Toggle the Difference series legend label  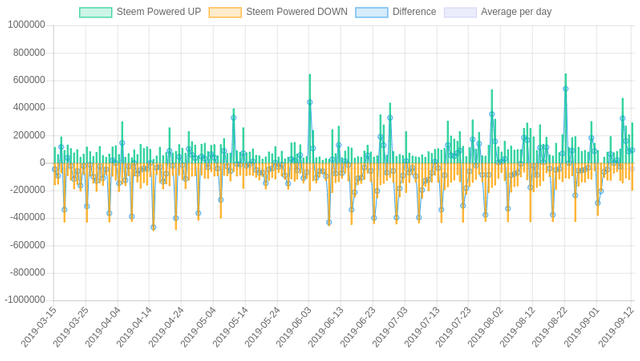tap(414, 12)
